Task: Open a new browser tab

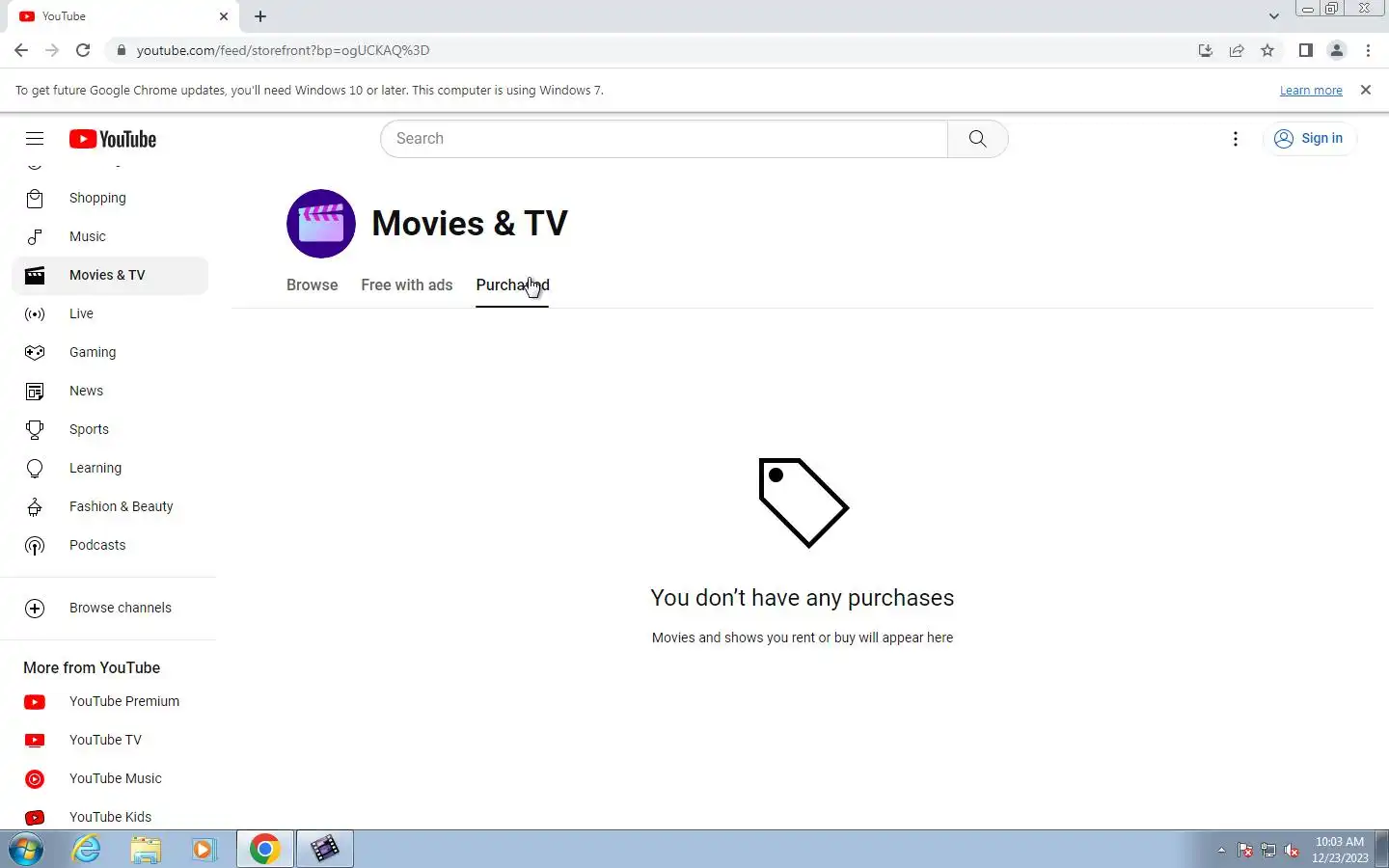Action: pos(260,16)
